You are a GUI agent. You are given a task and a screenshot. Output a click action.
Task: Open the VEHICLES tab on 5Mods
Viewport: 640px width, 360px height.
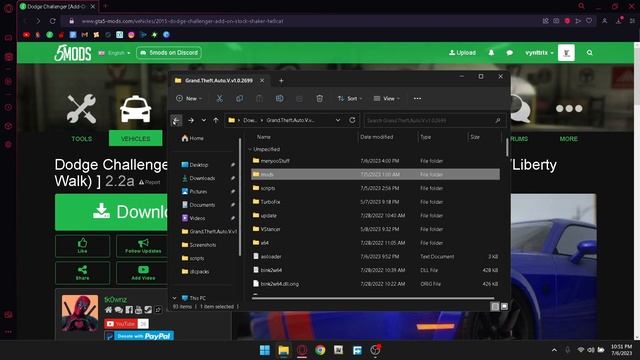[136, 138]
